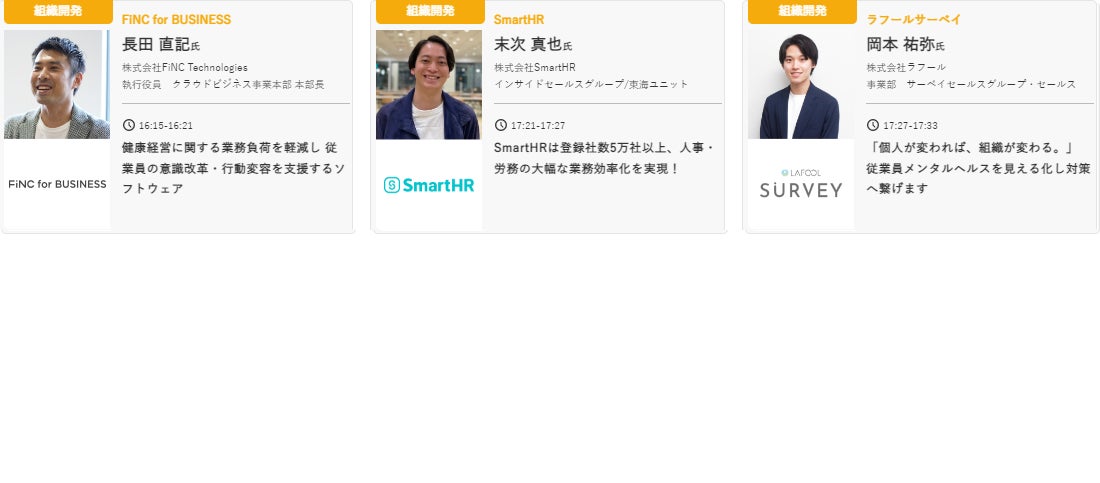The height and width of the screenshot is (483, 1100).
Task: Open the SmartHR orange title link
Action: point(518,20)
